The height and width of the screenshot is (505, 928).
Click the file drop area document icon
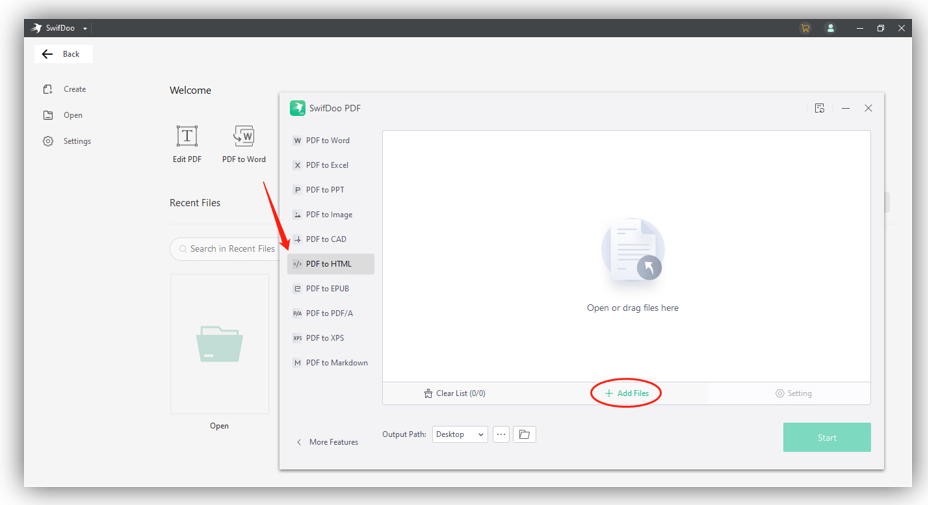tap(632, 252)
